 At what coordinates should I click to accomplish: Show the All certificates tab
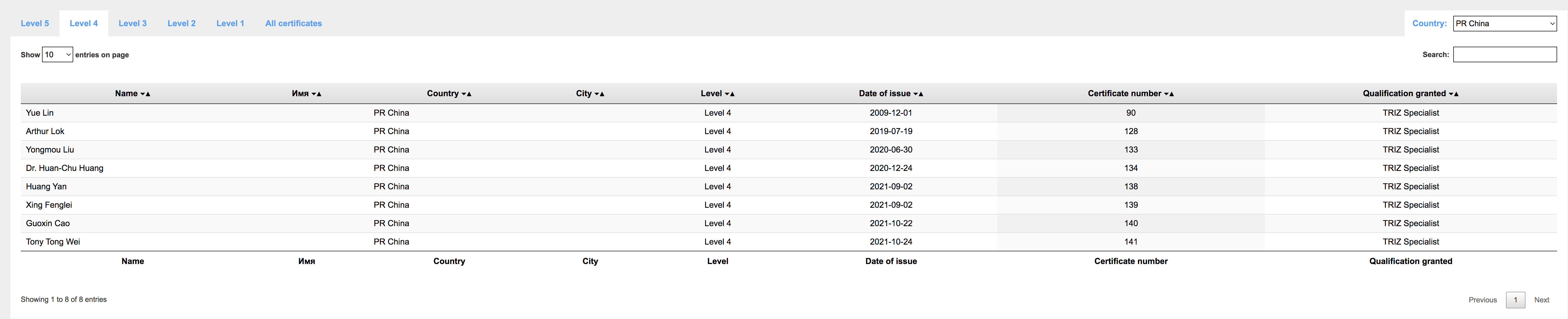coord(294,23)
